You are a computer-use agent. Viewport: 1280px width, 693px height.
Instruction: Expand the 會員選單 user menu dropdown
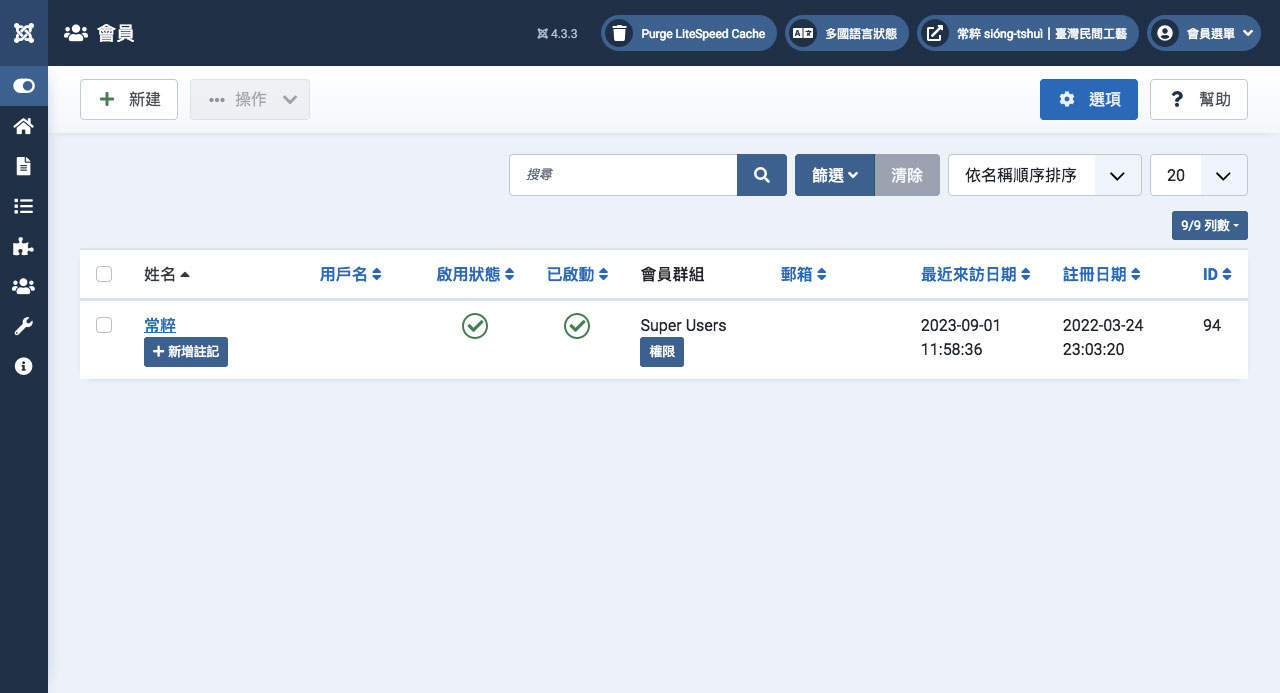[1204, 33]
